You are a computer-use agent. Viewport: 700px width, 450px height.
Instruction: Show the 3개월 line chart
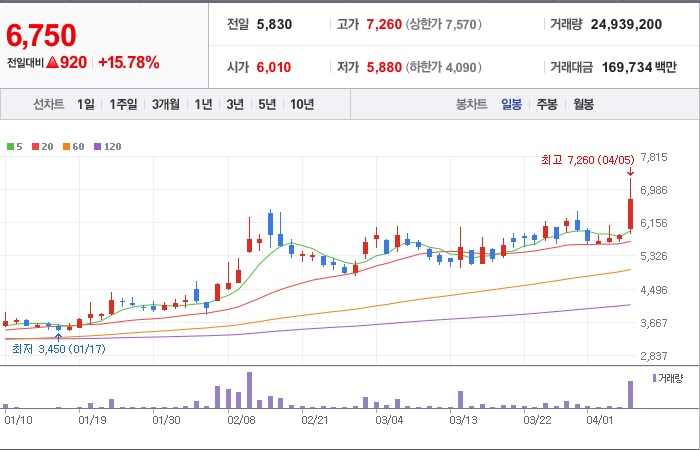pyautogui.click(x=166, y=104)
